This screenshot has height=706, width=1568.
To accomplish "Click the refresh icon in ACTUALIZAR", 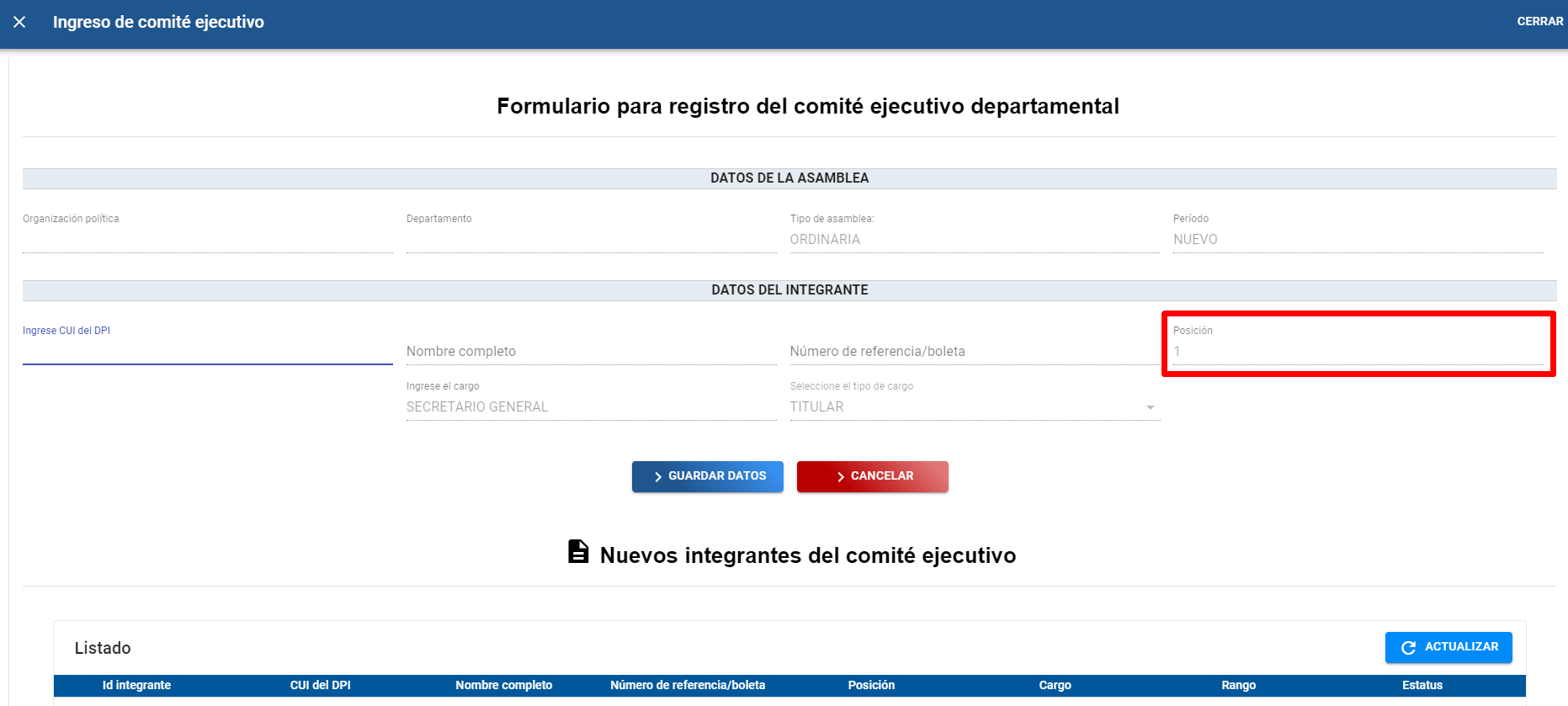I will pos(1408,648).
